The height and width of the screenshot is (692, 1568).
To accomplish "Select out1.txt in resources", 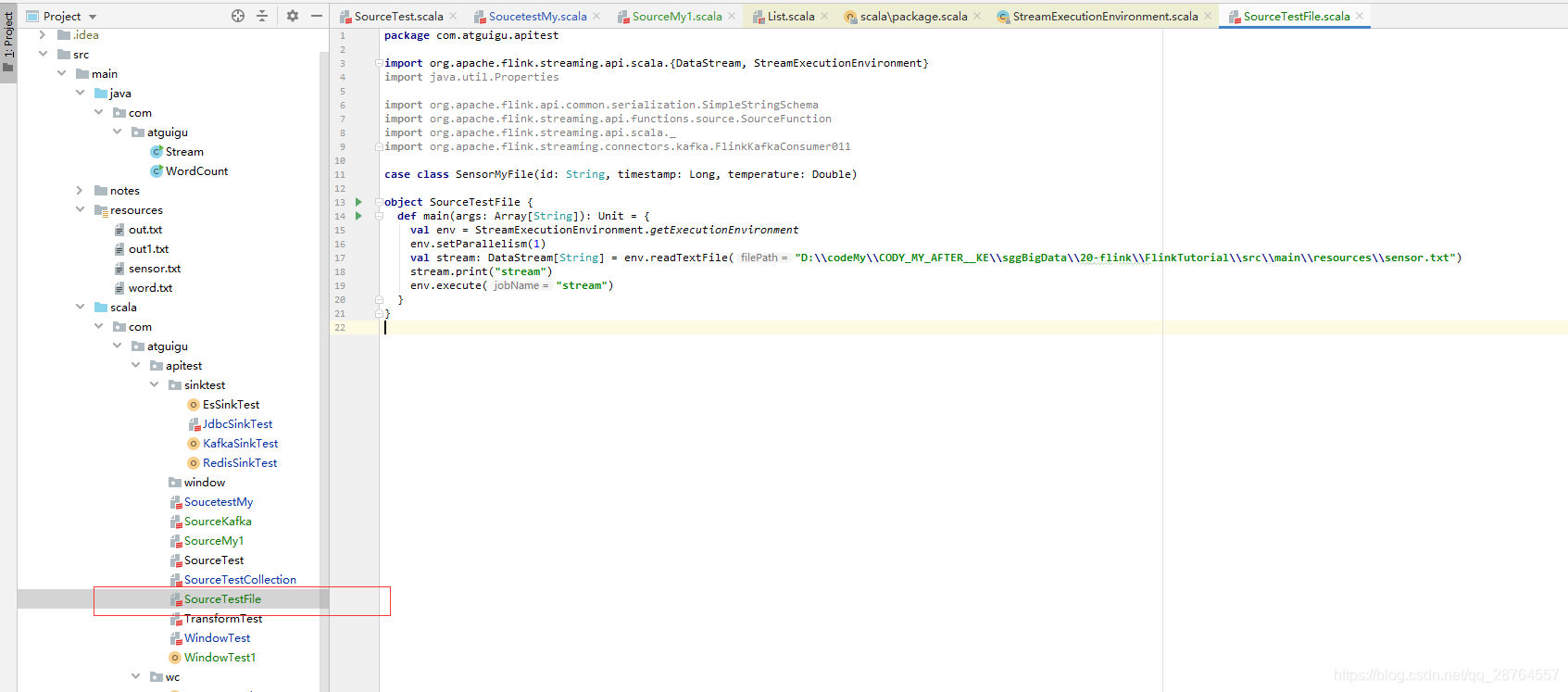I will (x=148, y=249).
